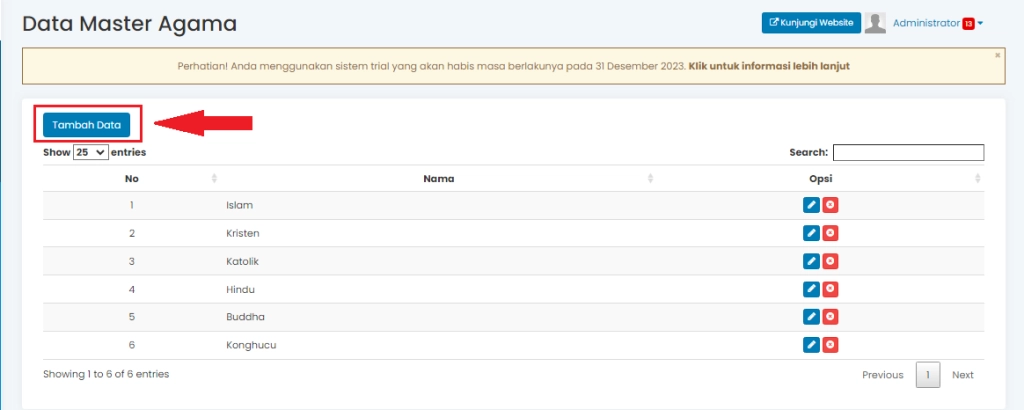Click the Tambah Data button
The height and width of the screenshot is (410, 1024).
pos(86,125)
